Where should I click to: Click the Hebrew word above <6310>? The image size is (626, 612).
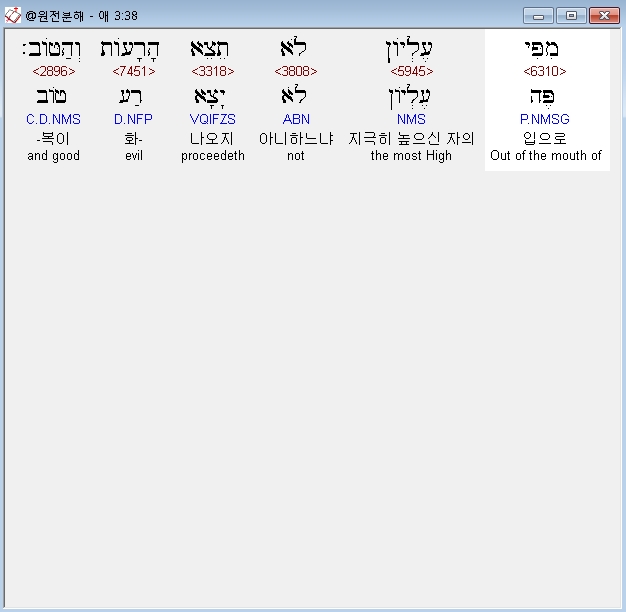click(541, 49)
